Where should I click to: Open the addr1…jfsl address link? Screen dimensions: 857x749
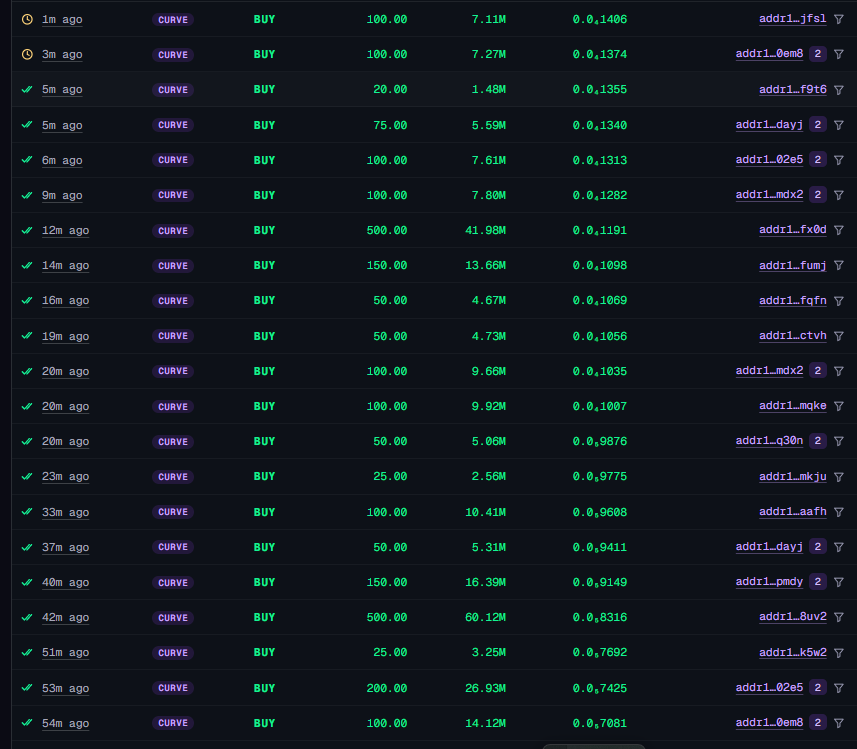tap(793, 19)
